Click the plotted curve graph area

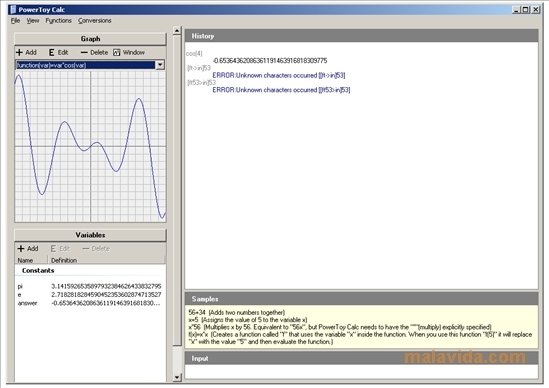pyautogui.click(x=90, y=146)
